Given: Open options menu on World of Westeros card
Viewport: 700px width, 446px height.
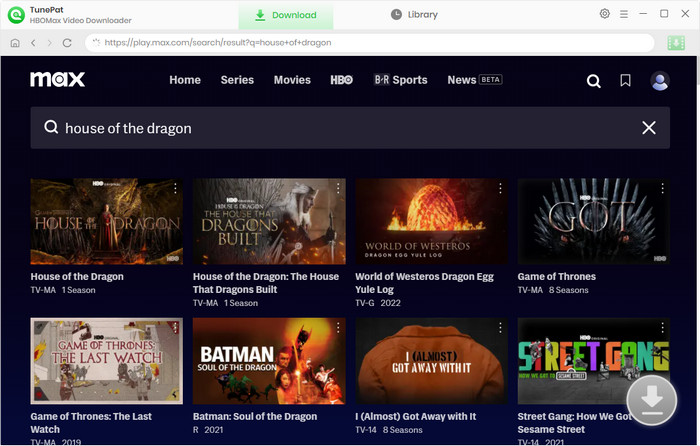Looking at the screenshot, I should (500, 188).
